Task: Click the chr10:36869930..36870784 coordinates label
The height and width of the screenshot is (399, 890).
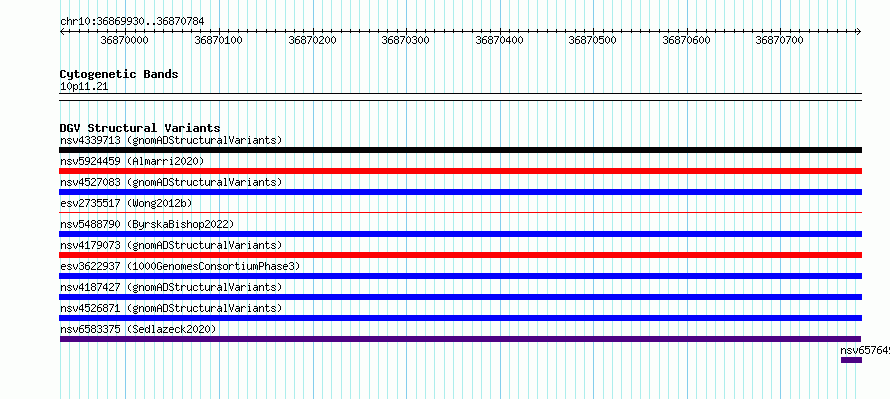Action: coord(132,22)
